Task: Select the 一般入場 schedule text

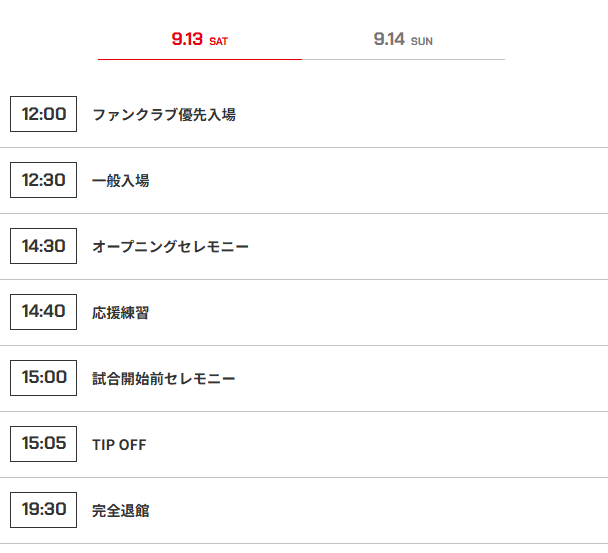Action: coord(121,180)
